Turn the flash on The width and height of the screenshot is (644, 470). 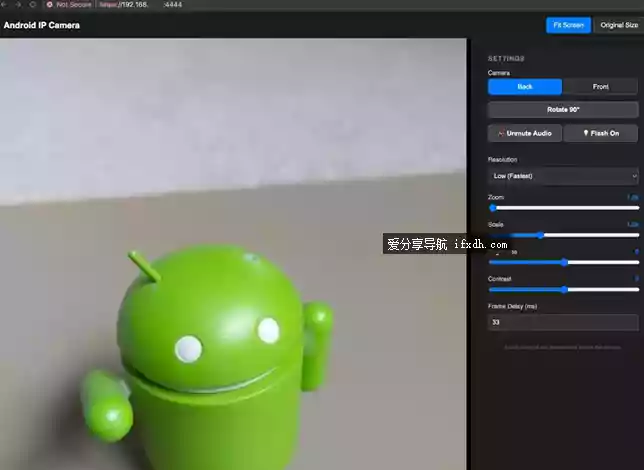[601, 133]
